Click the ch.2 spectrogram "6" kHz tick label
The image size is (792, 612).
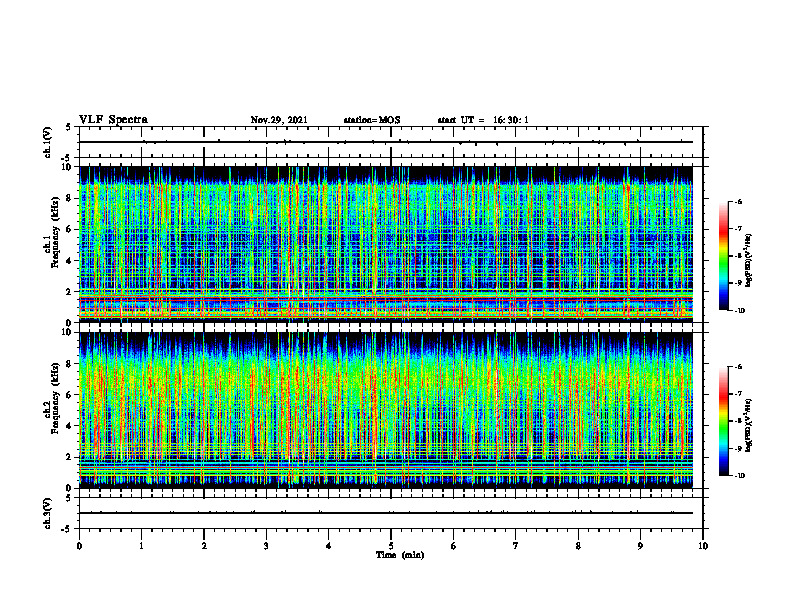[70, 395]
